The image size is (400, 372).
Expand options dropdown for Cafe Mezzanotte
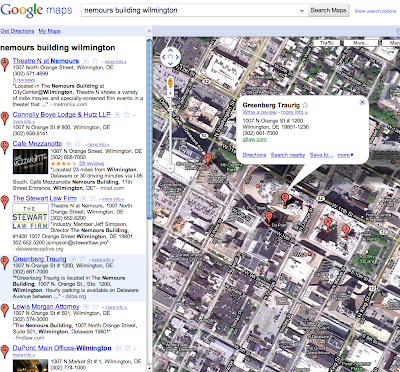click(68, 144)
